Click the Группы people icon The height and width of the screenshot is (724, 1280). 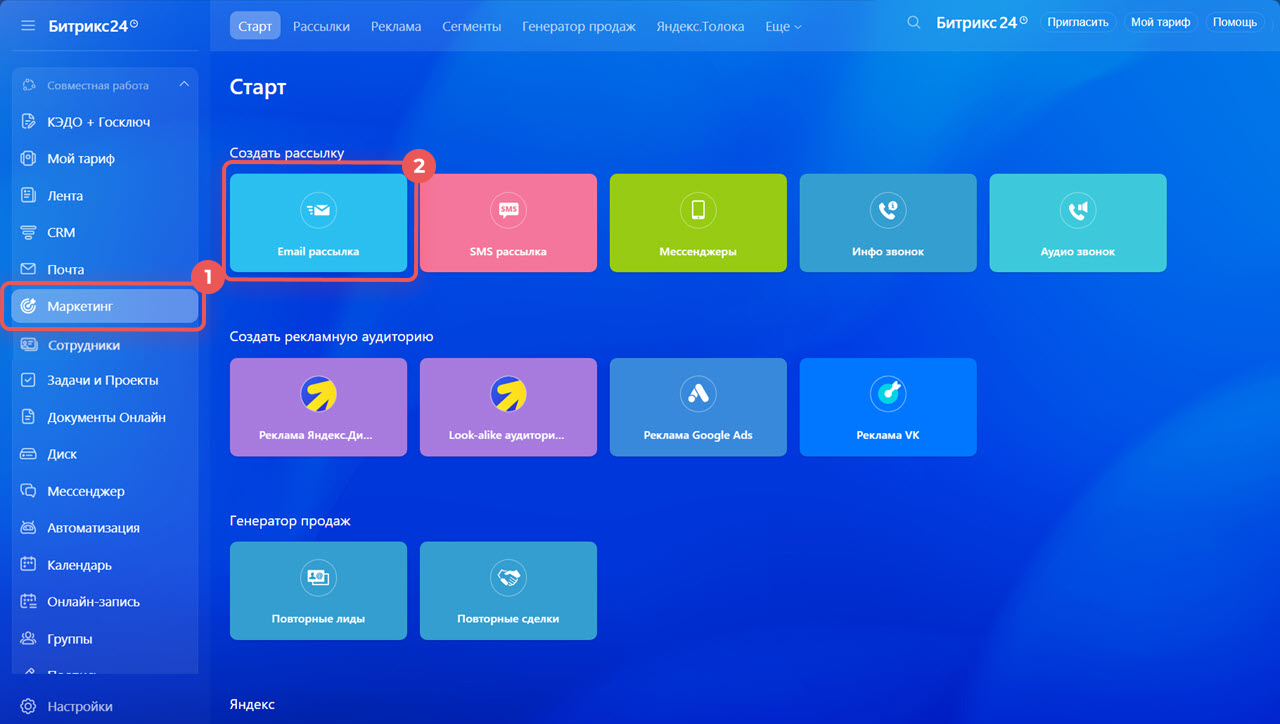click(28, 639)
